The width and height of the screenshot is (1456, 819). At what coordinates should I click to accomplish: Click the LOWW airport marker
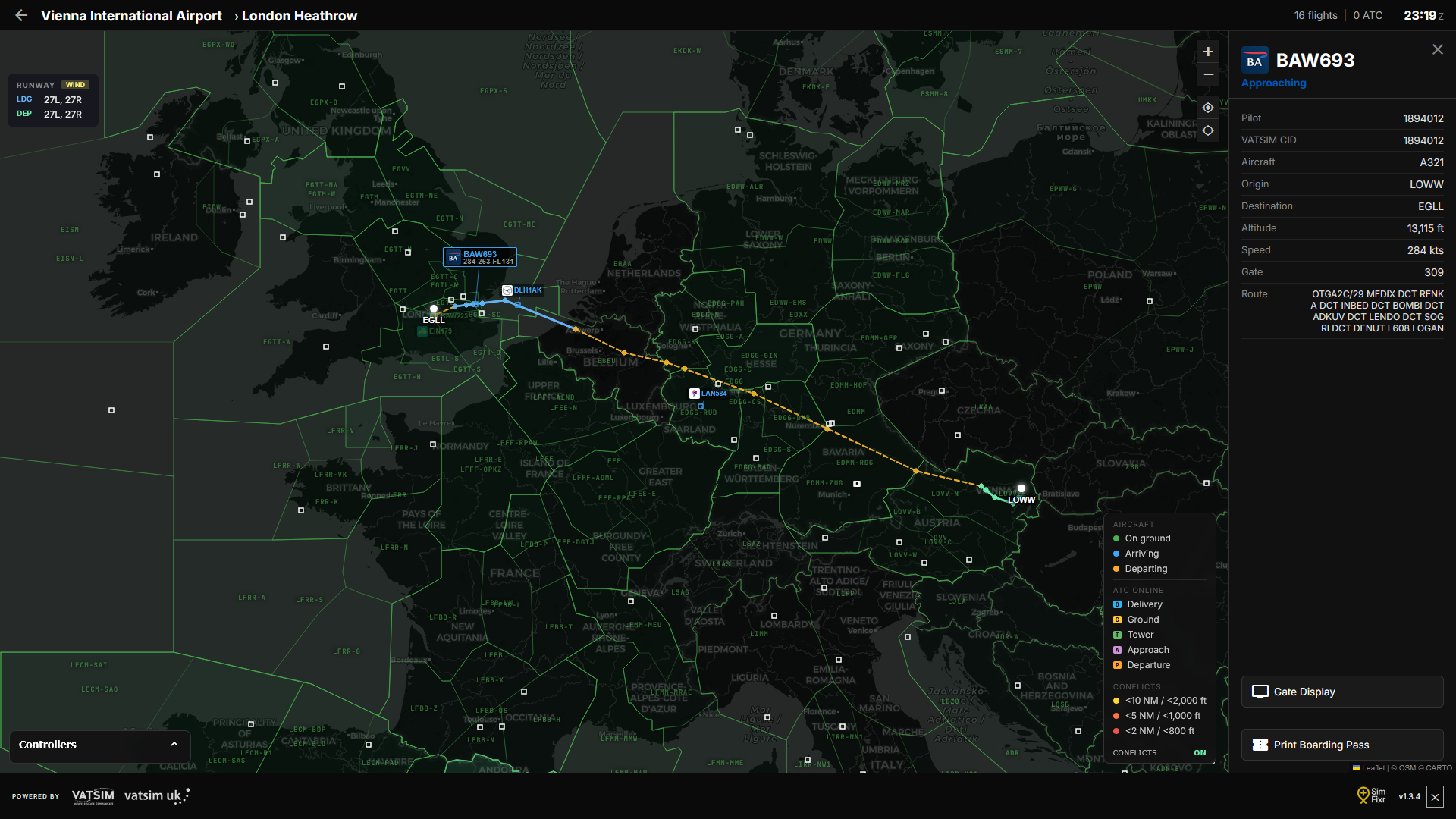pos(1021,488)
